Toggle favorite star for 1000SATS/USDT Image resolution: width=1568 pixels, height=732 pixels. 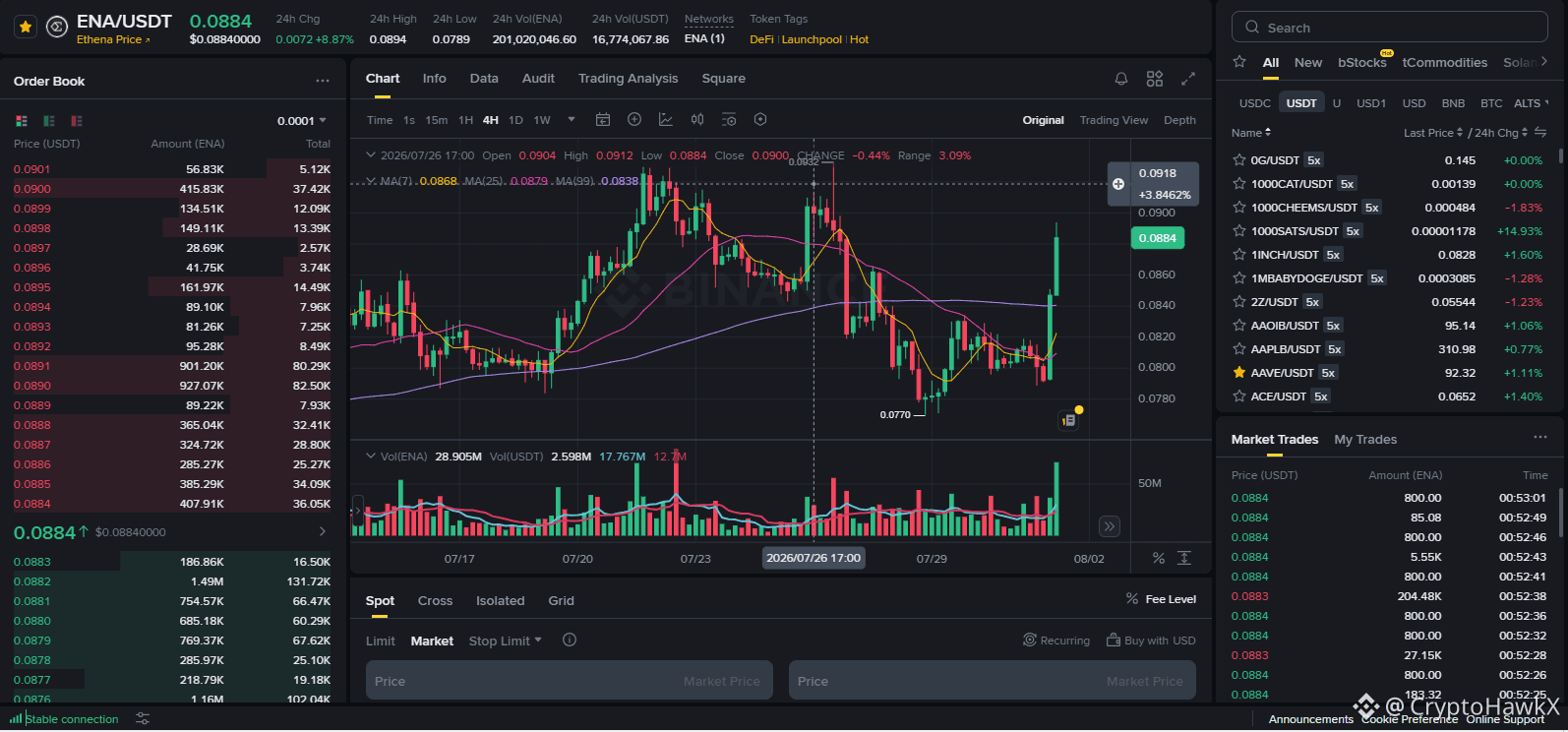(1239, 230)
